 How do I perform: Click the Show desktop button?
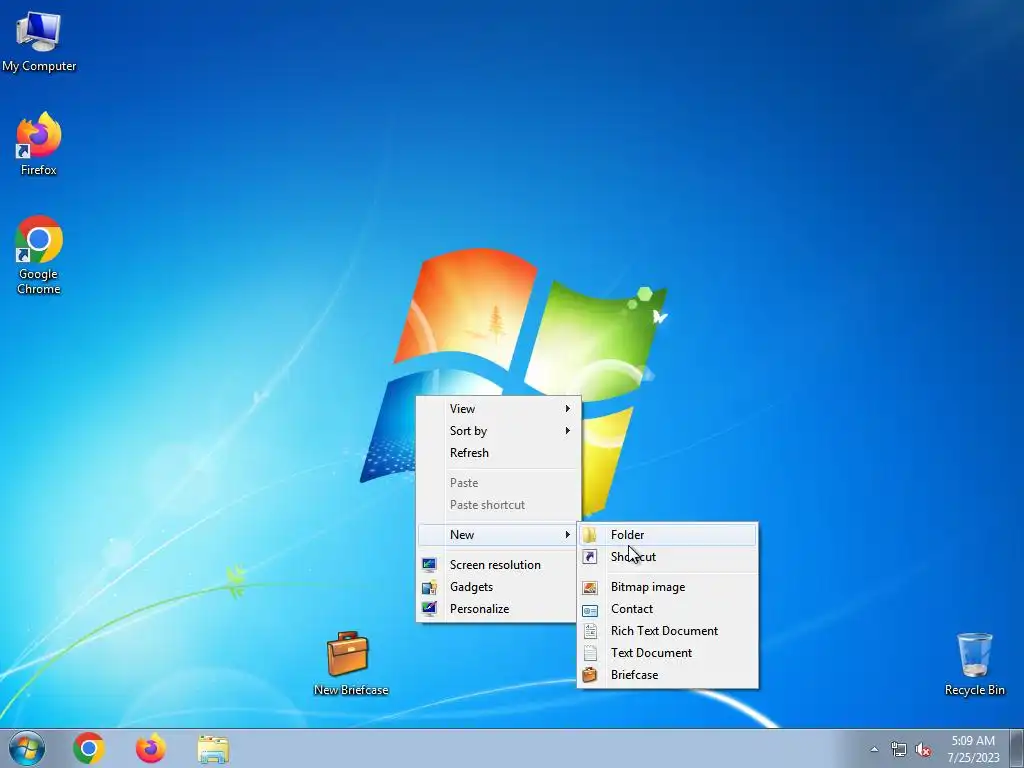point(1017,748)
